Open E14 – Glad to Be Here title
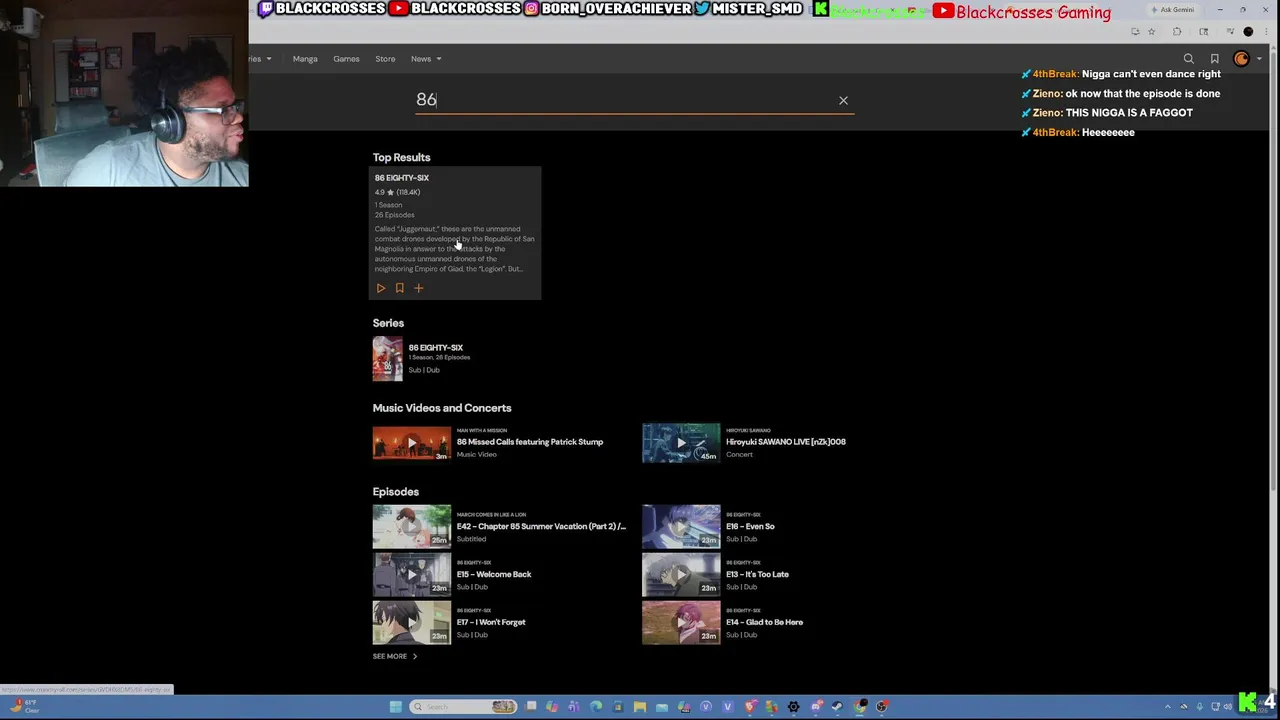 tap(764, 622)
